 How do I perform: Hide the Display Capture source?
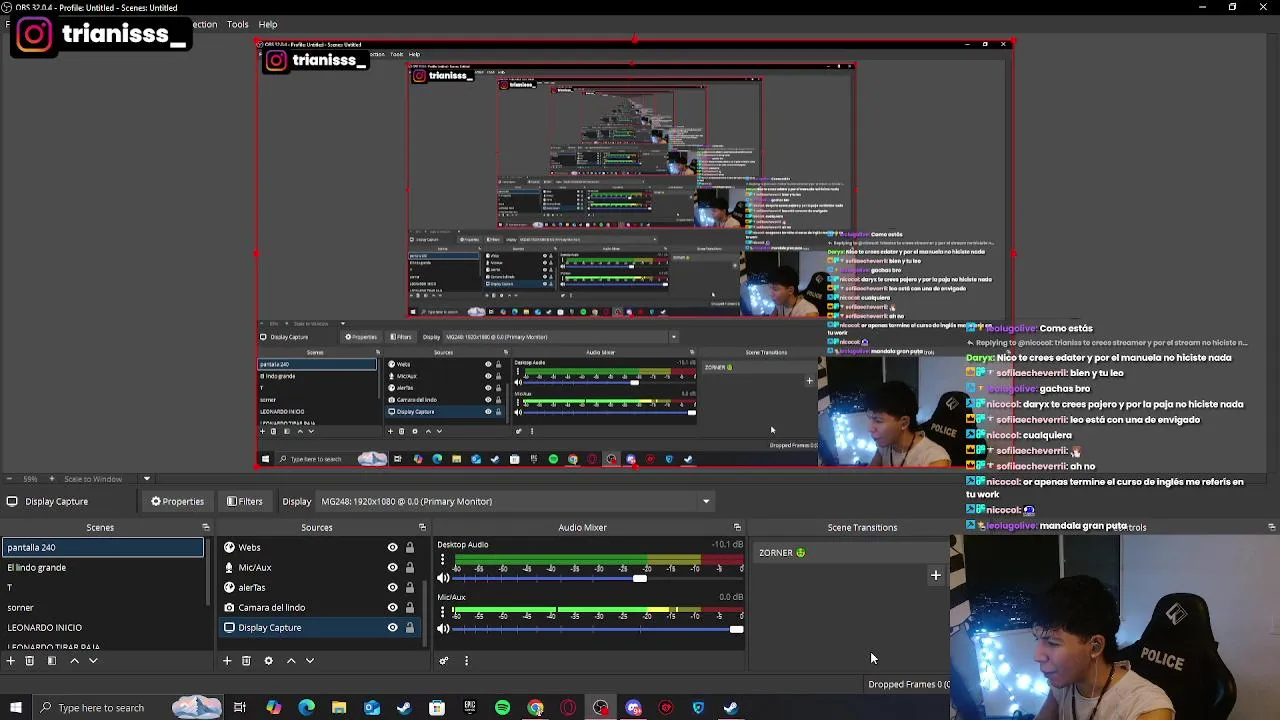(x=392, y=627)
